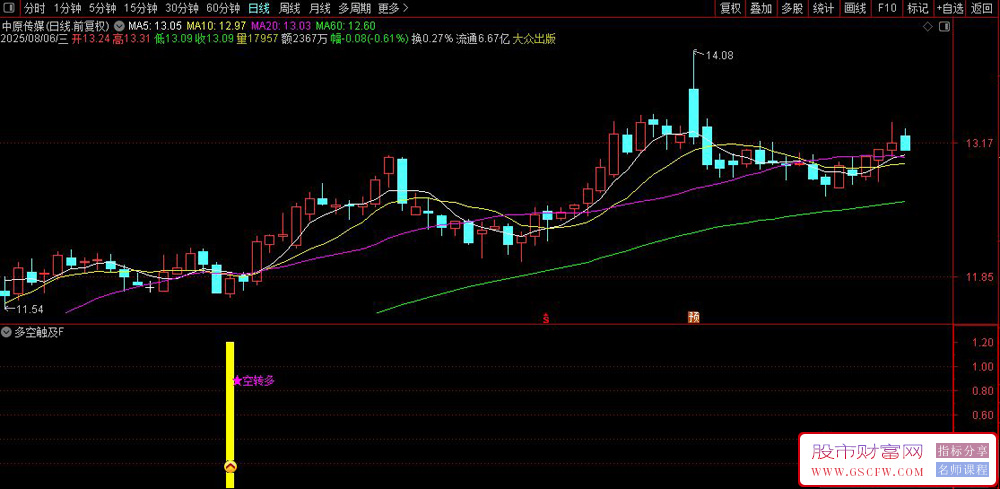Click the orange 预 marker on the chart
1000x489 pixels.
693,317
